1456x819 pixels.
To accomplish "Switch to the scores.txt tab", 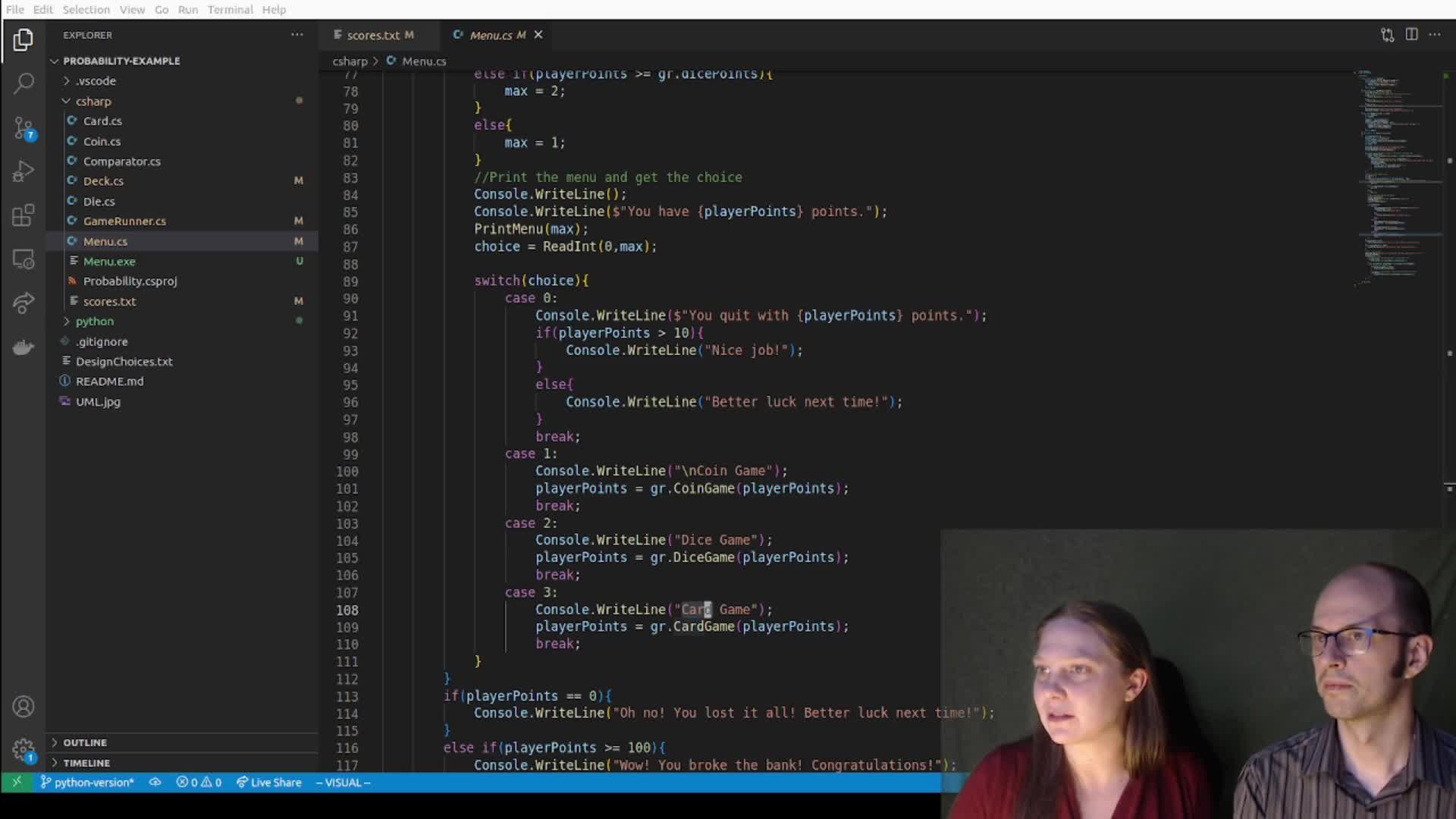I will 375,35.
